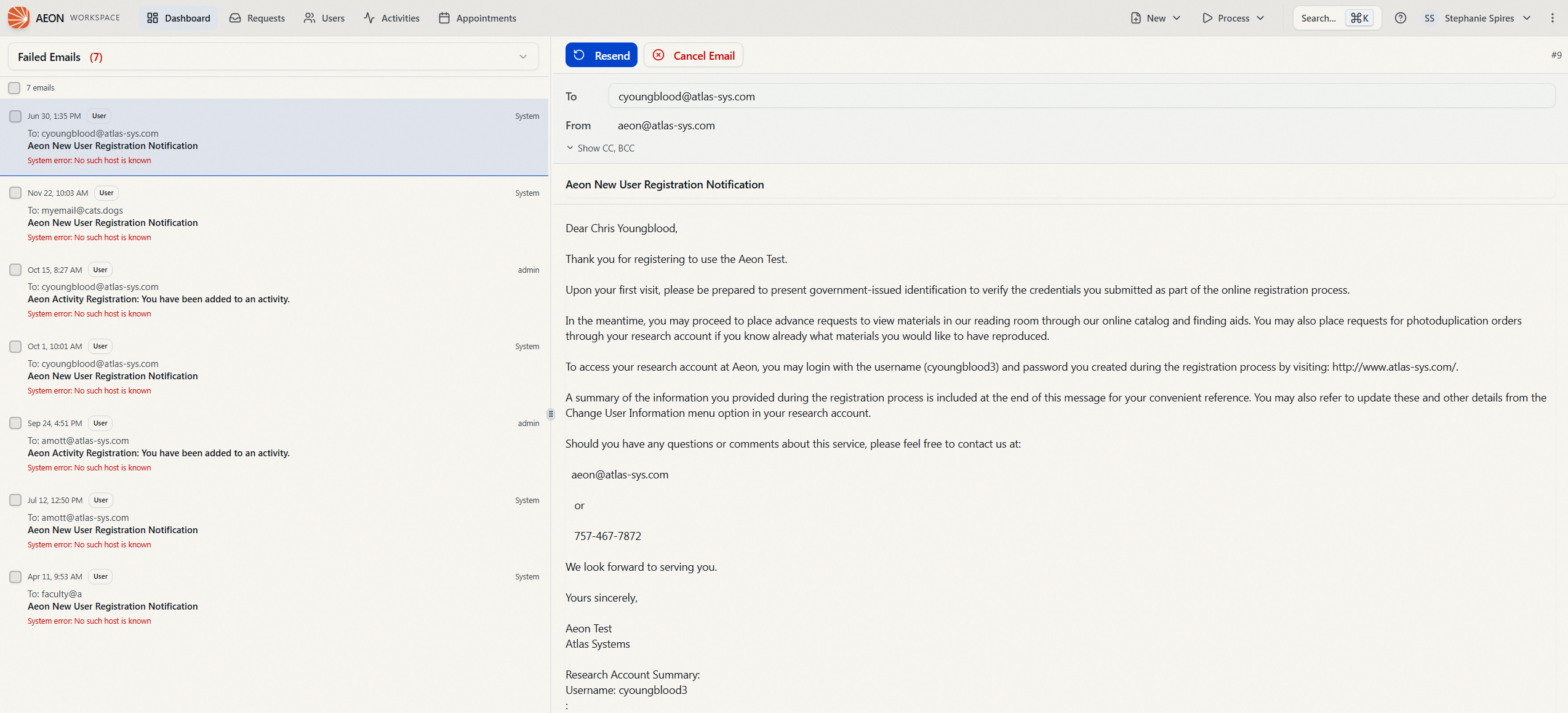1568x713 pixels.
Task: Open Jul 12 Aeon New User Registration email
Action: pyautogui.click(x=274, y=522)
